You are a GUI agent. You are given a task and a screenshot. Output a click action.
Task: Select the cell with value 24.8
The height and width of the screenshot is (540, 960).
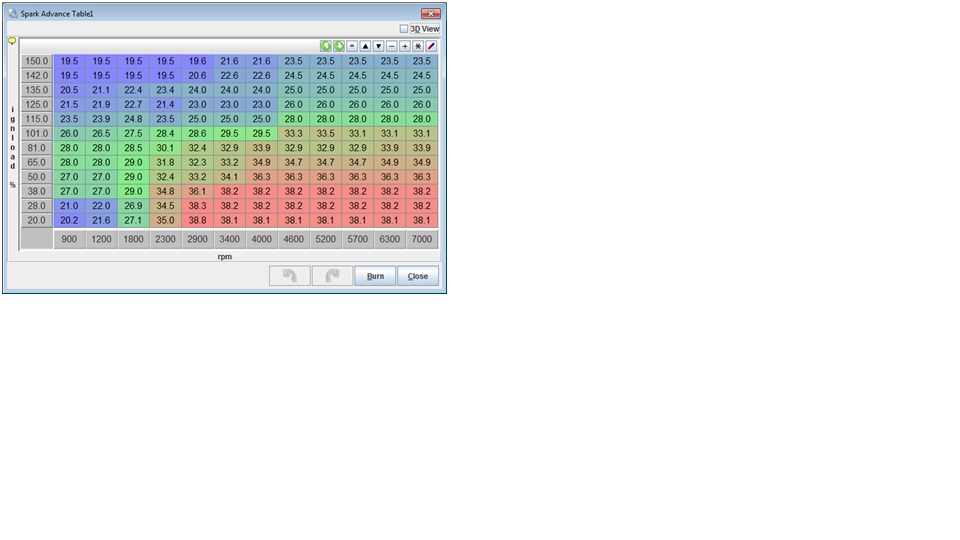point(133,119)
